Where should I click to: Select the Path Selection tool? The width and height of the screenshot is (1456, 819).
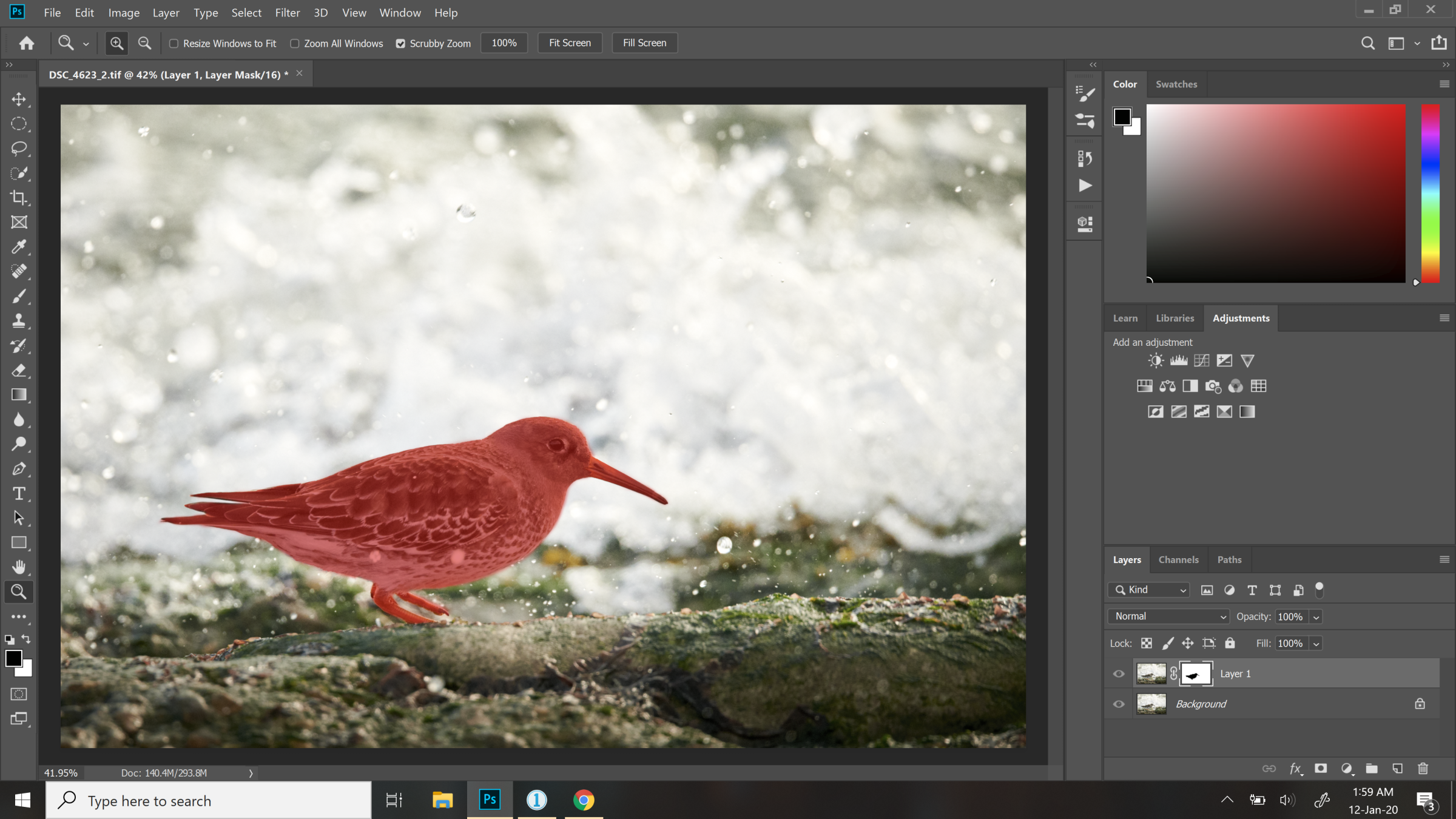(19, 518)
